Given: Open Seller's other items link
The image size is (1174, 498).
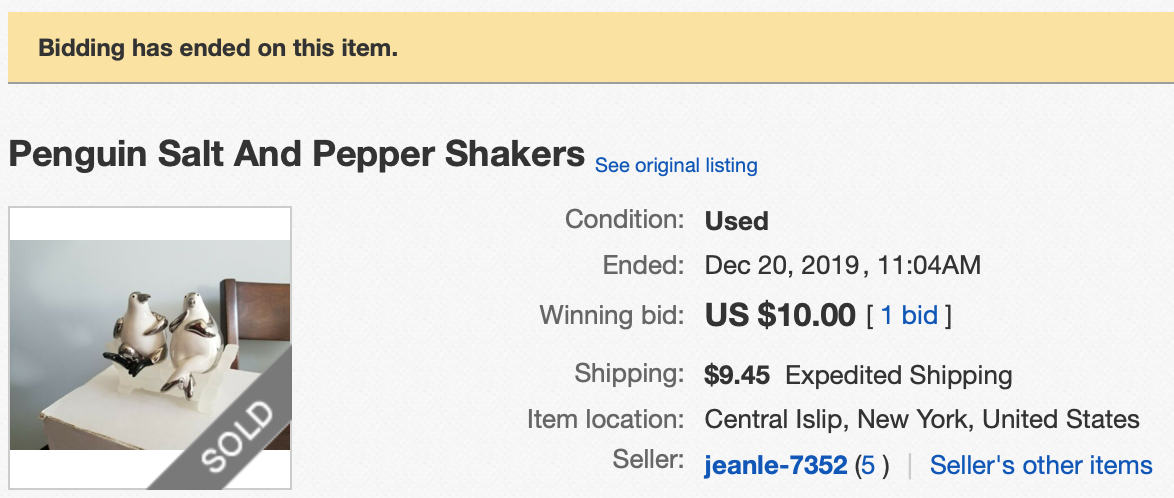Looking at the screenshot, I should (1041, 465).
